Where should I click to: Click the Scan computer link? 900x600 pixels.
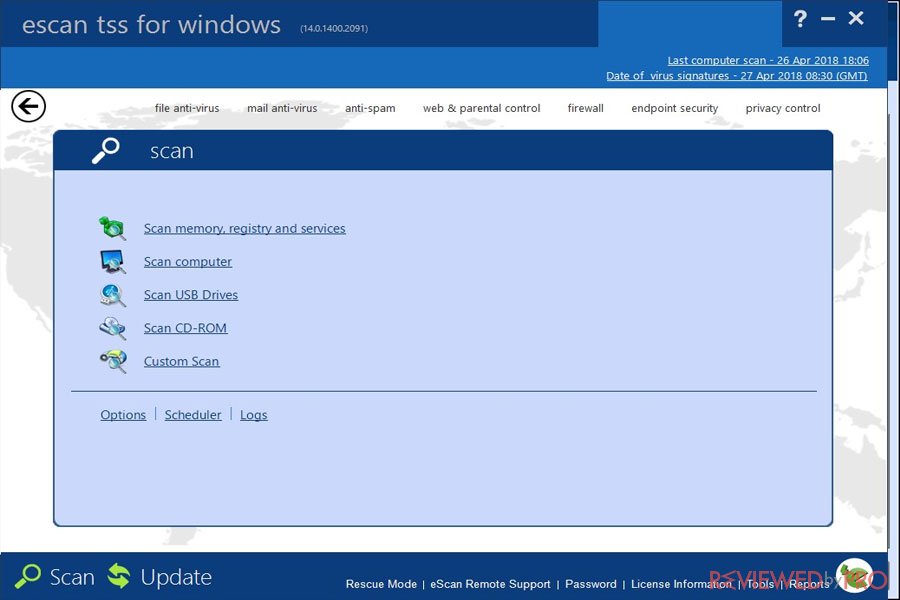point(188,262)
